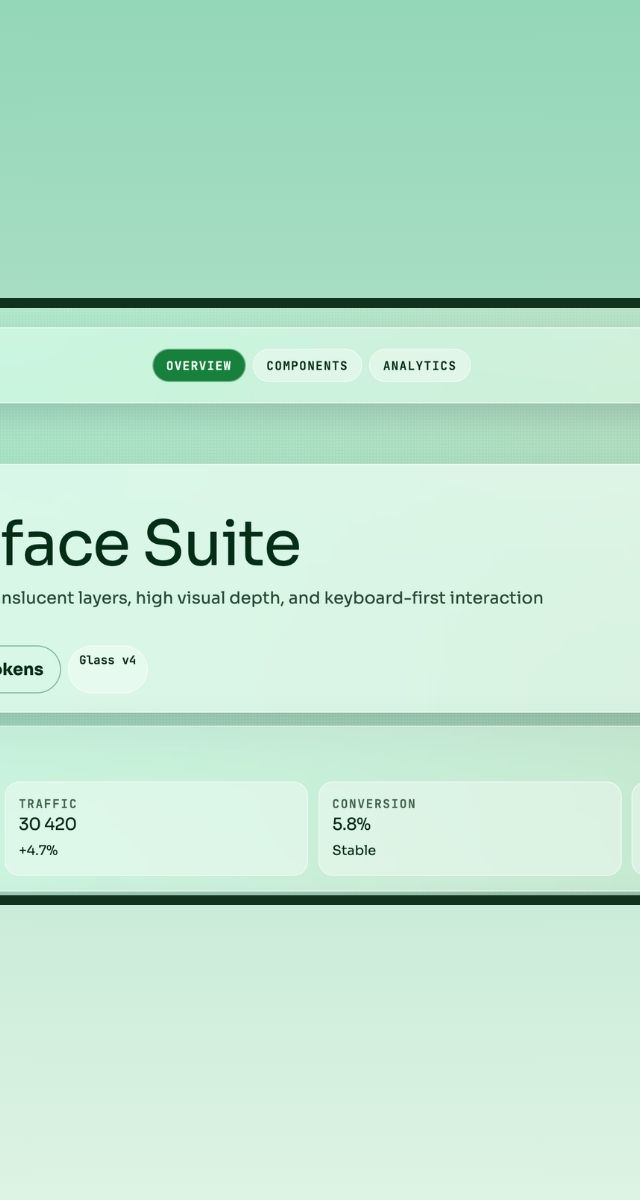Switch to the Overview tab

click(x=198, y=366)
